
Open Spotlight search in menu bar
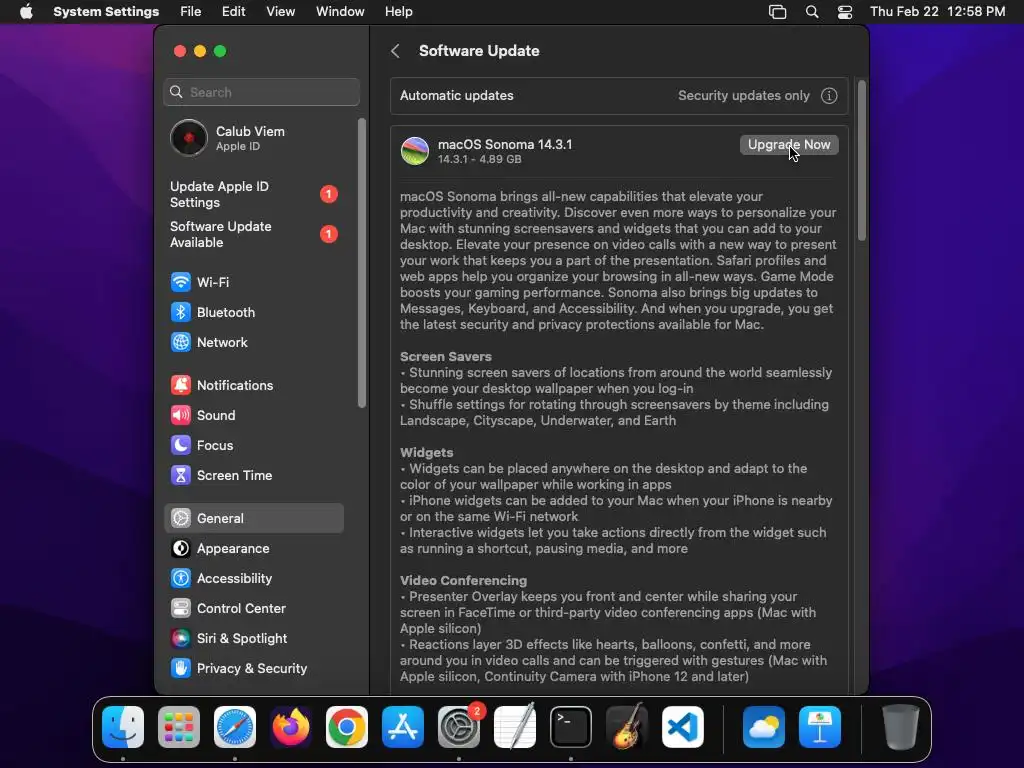812,12
